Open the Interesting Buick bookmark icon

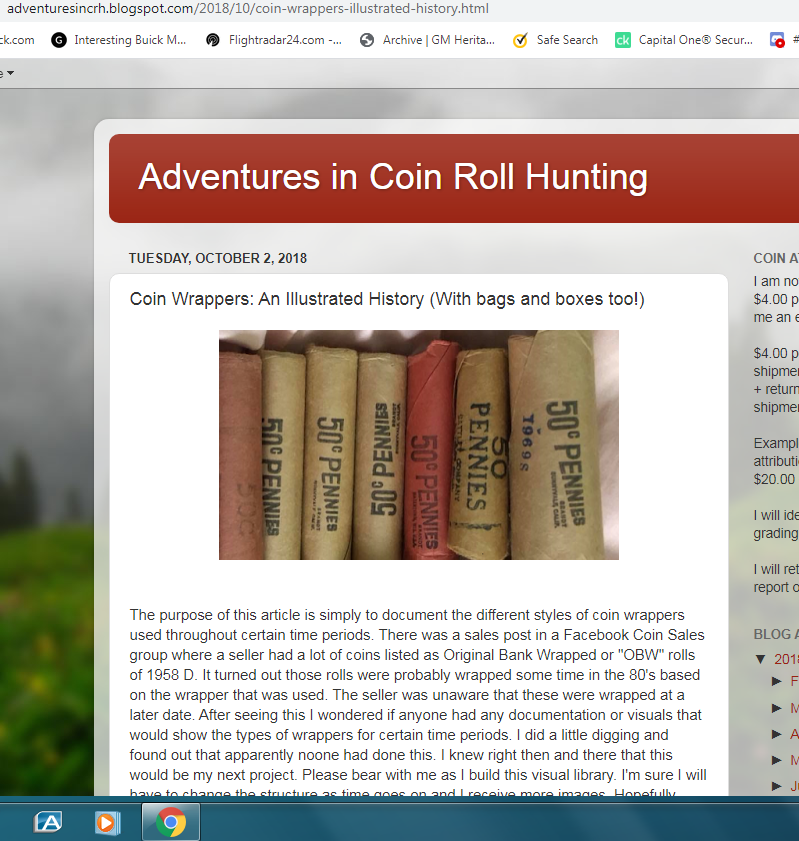(x=59, y=40)
